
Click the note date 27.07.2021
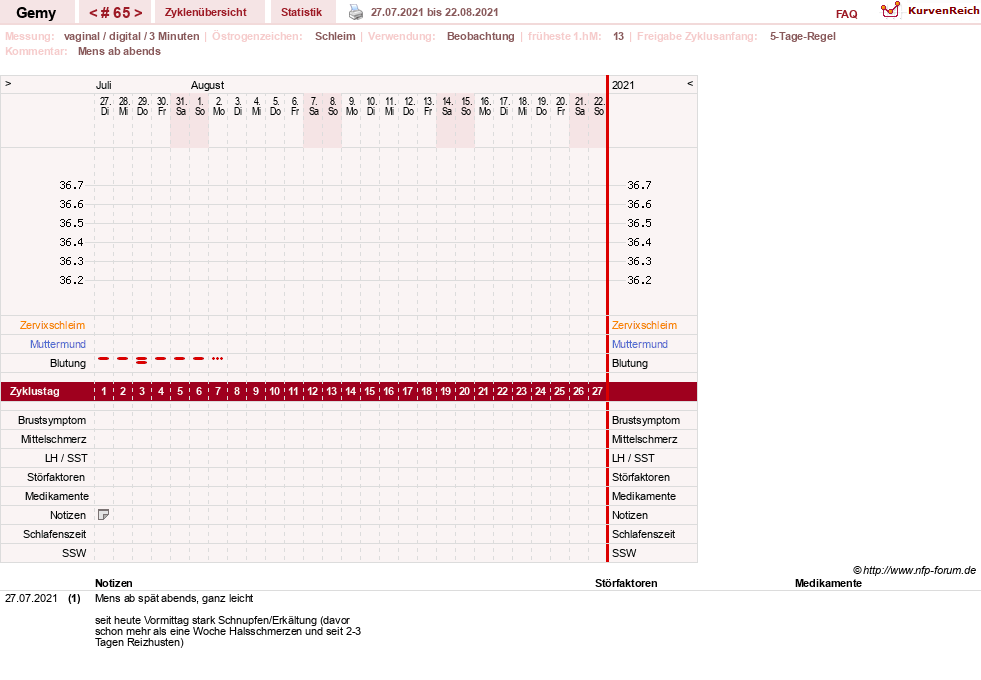pos(31,599)
